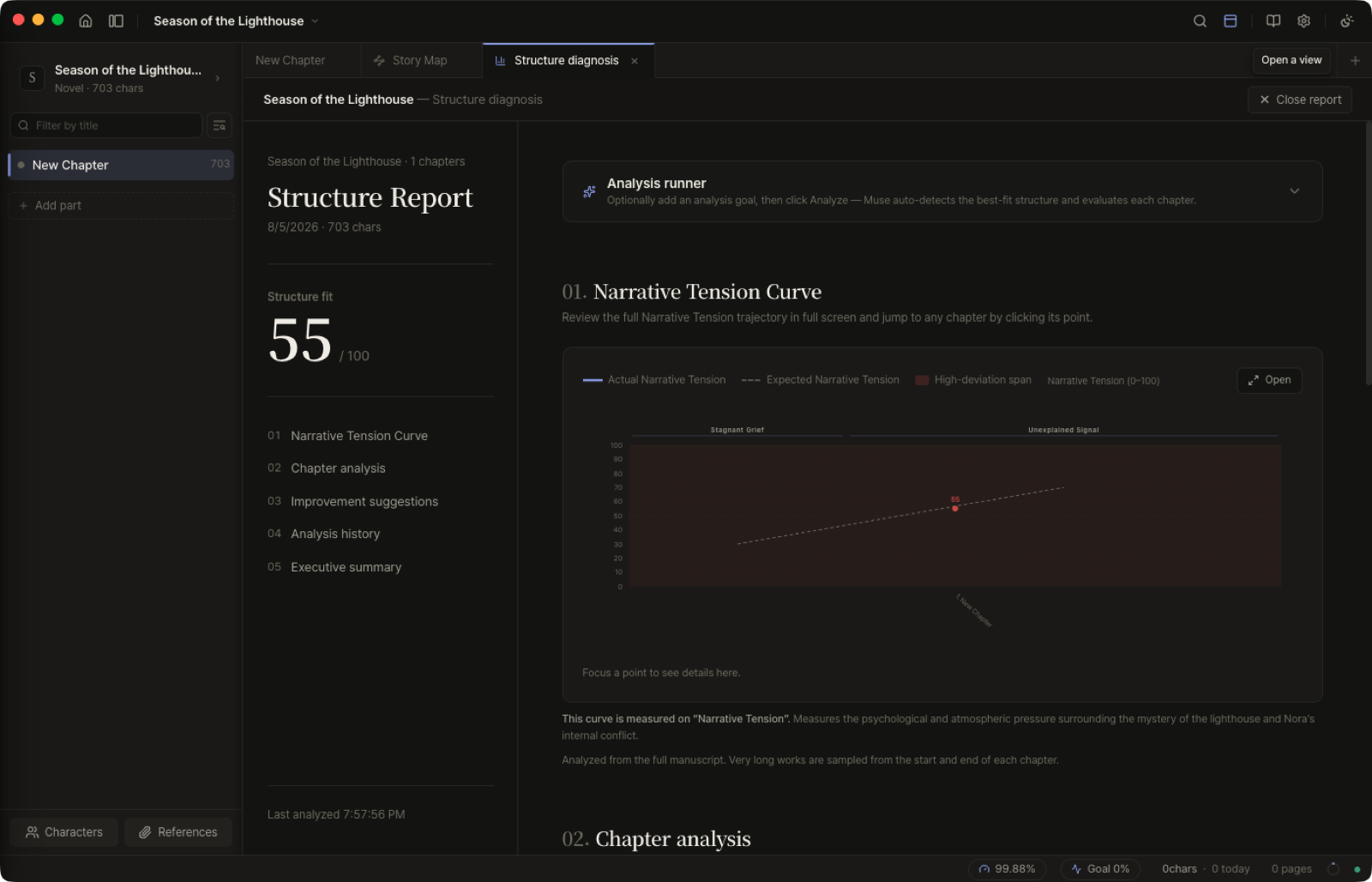Open the settings gear icon
This screenshot has width=1372, height=882.
tap(1303, 21)
